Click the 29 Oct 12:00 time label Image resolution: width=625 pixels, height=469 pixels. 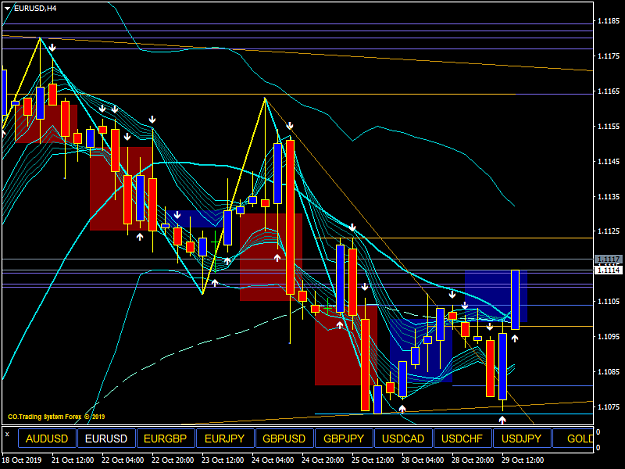coord(522,460)
